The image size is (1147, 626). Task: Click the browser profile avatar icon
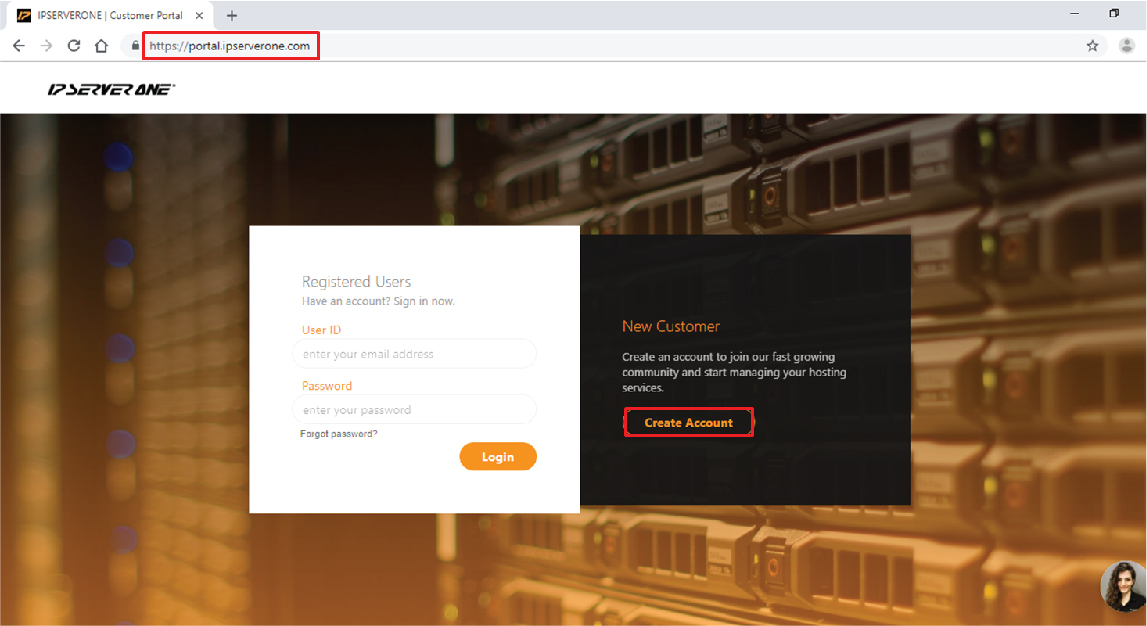coord(1127,45)
